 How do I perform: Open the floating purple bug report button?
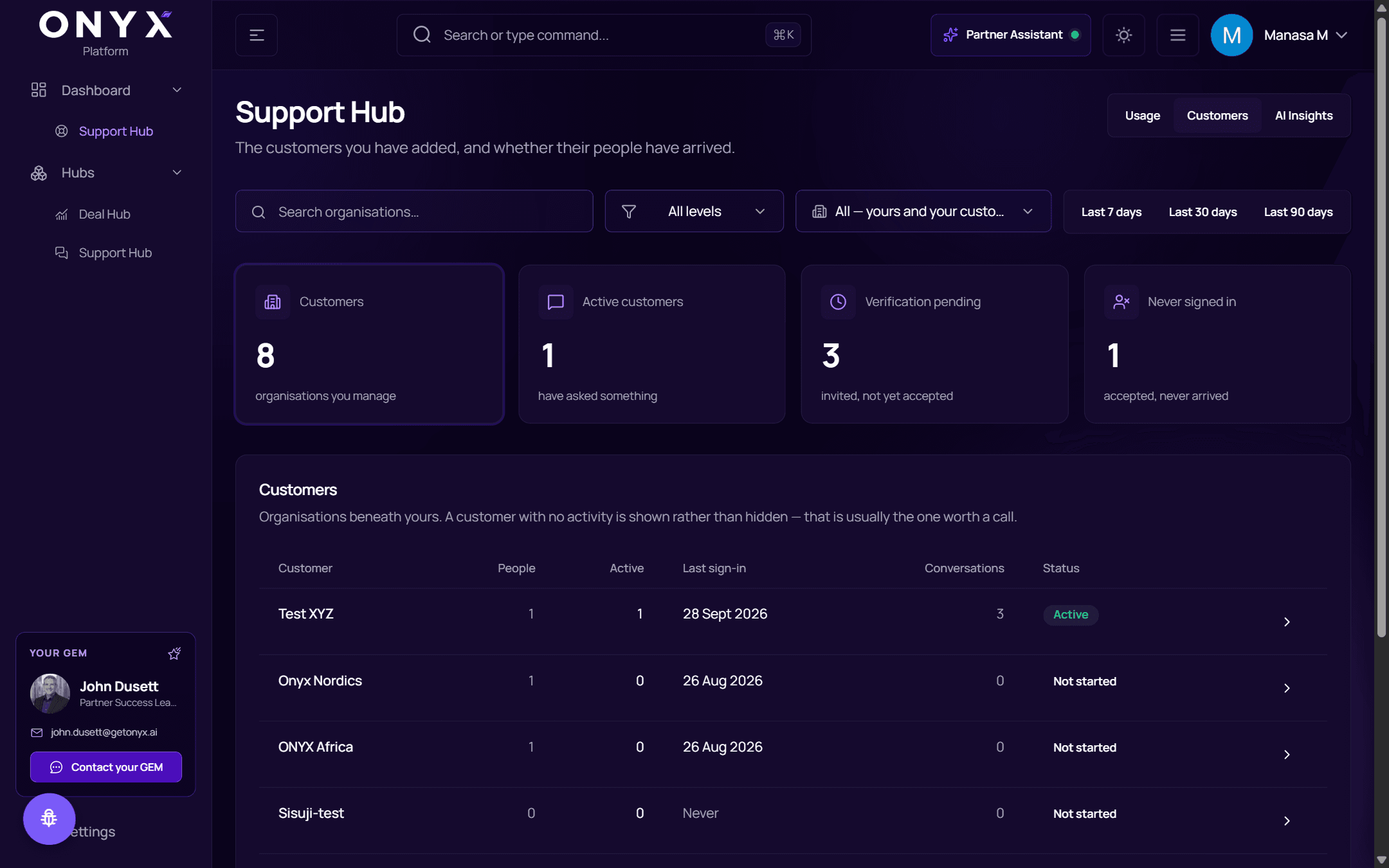49,818
